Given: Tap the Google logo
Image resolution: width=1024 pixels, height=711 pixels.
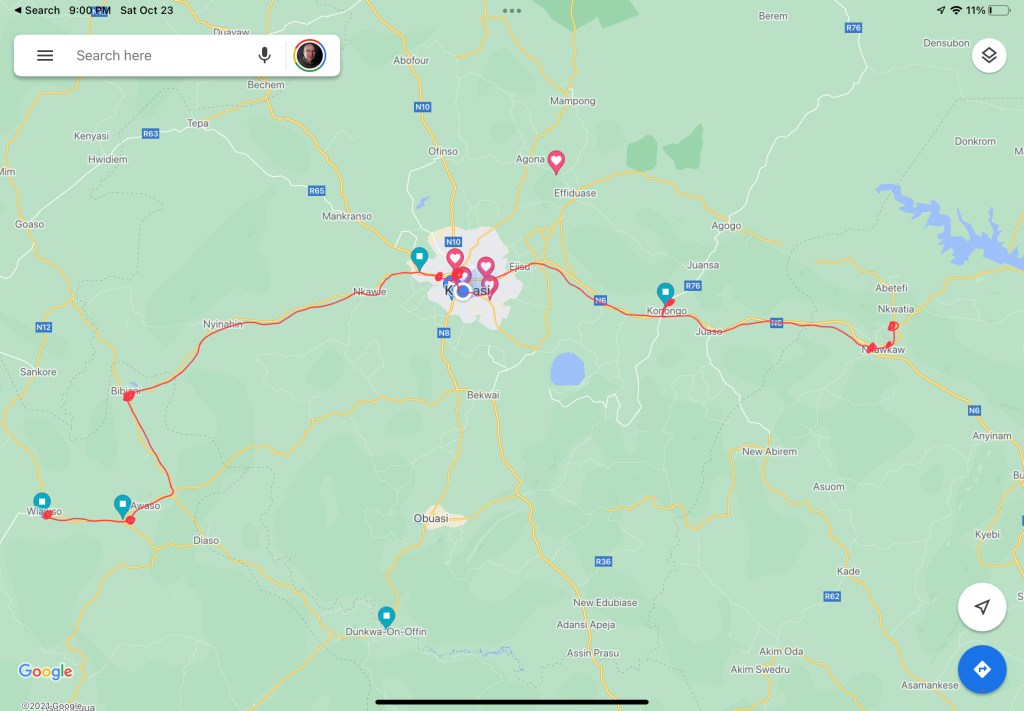Looking at the screenshot, I should point(45,671).
